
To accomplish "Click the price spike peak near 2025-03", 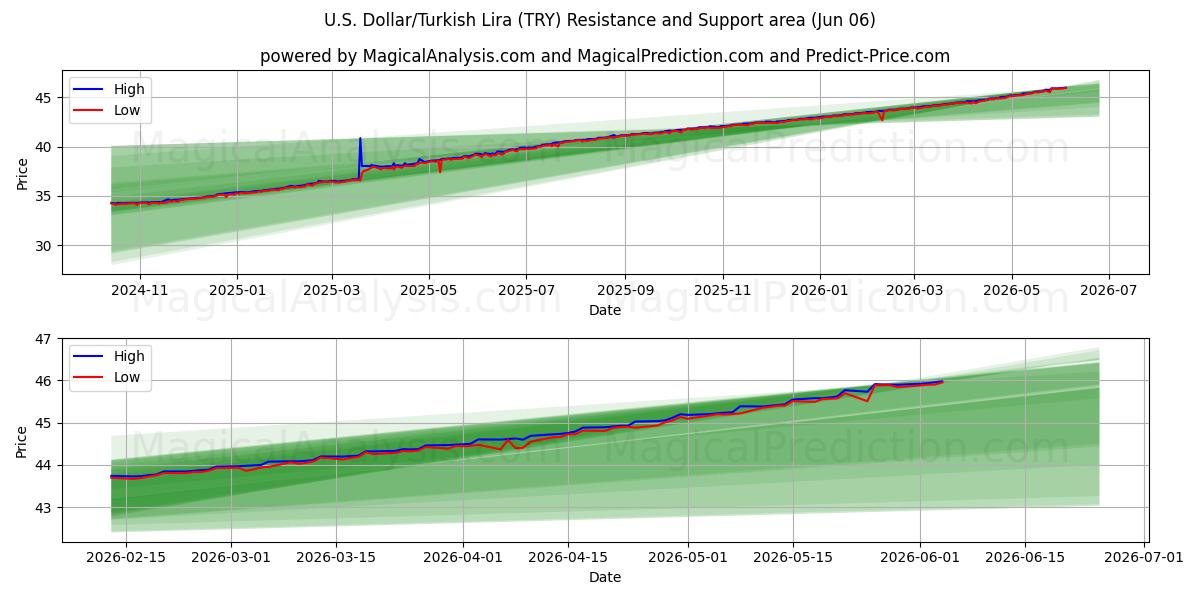I will [x=360, y=139].
